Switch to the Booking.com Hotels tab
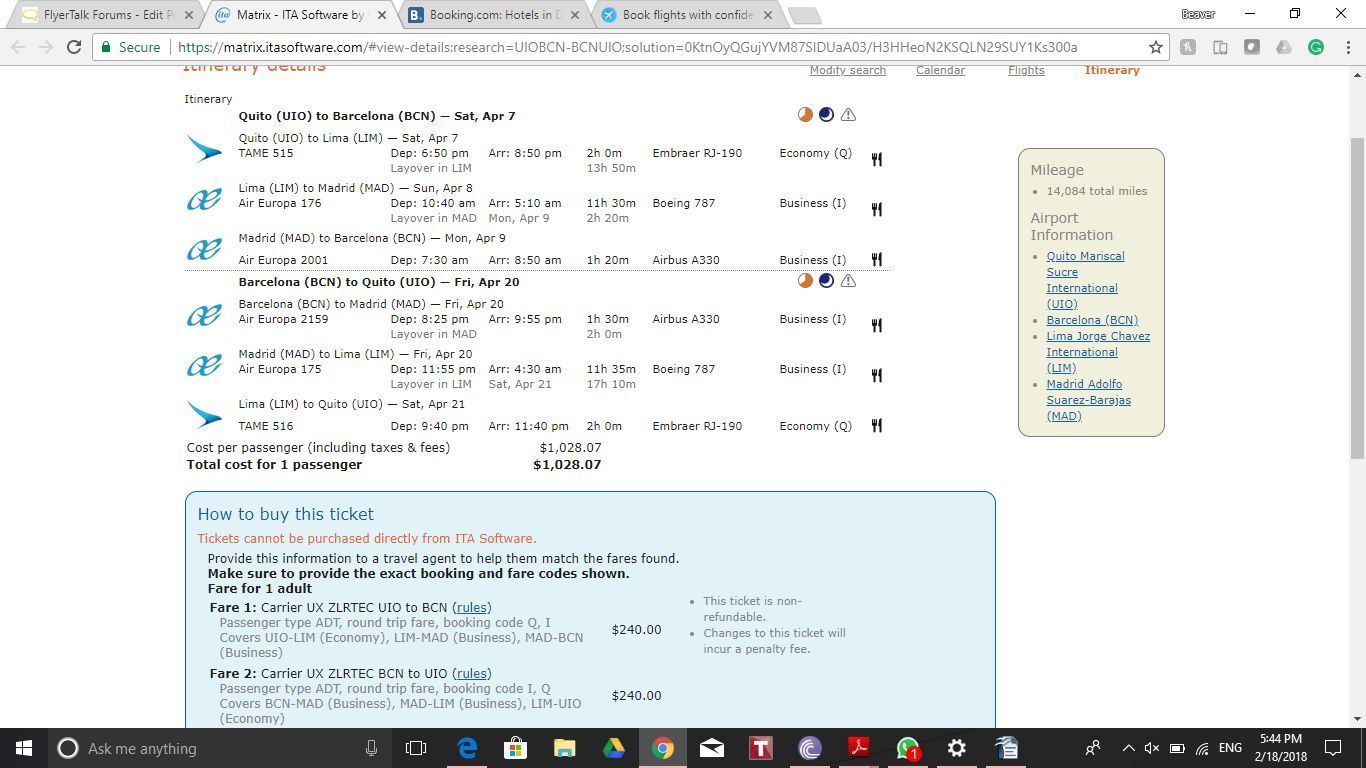The width and height of the screenshot is (1366, 768). click(x=495, y=15)
